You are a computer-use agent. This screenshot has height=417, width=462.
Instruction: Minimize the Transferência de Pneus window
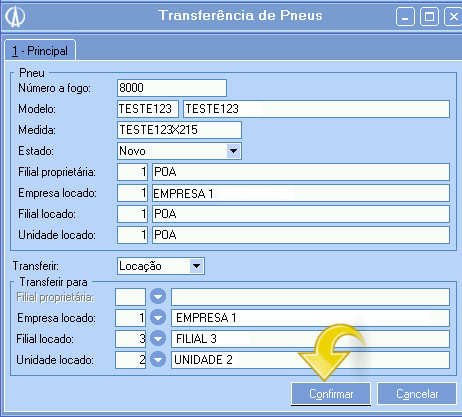[x=405, y=17]
